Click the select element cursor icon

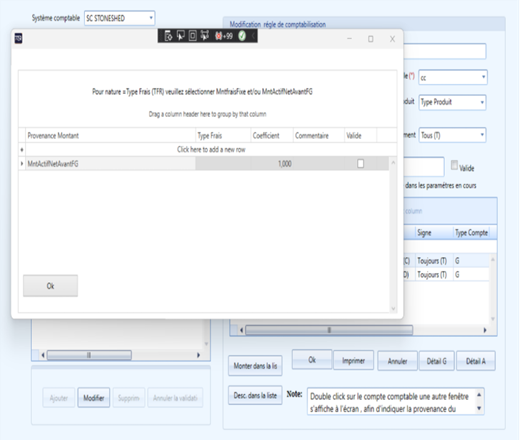coord(181,36)
